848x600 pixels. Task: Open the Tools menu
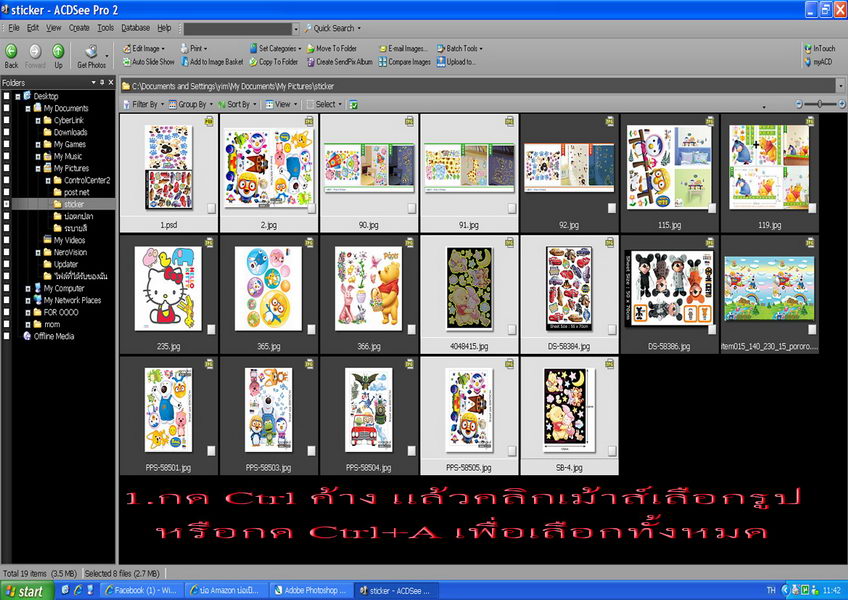[x=105, y=28]
